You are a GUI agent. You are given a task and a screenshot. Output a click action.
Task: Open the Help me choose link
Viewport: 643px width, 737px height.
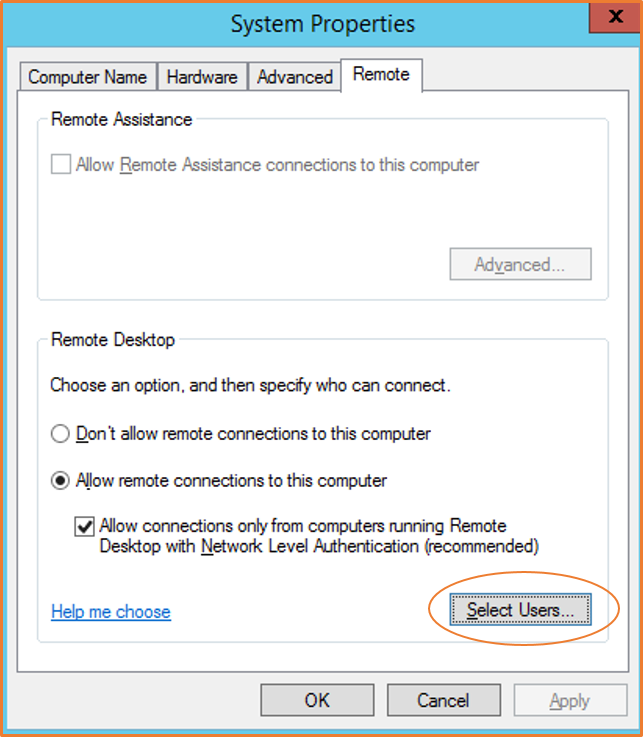[111, 612]
